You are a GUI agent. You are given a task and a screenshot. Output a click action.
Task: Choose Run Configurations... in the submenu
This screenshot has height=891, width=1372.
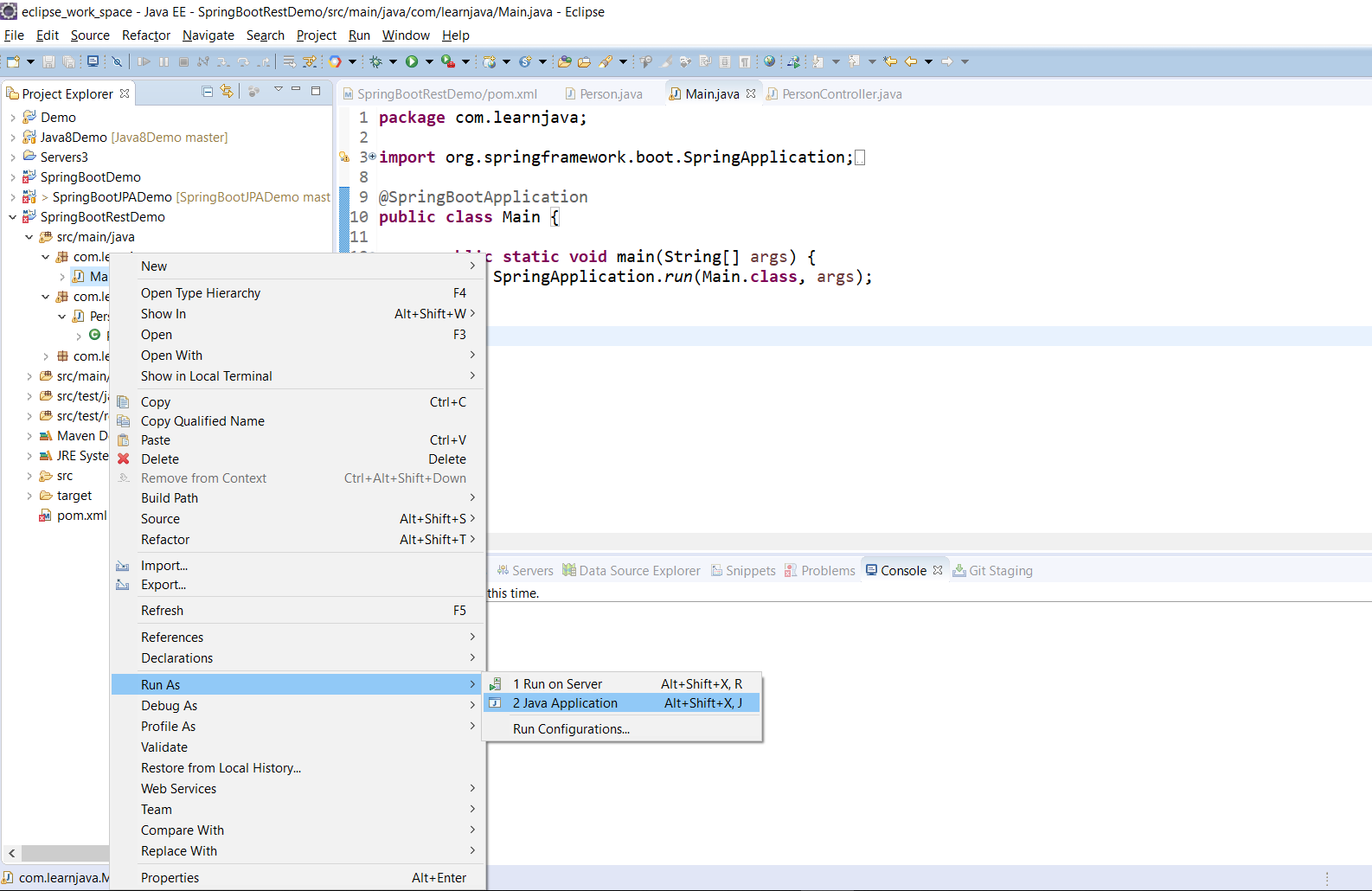tap(571, 729)
